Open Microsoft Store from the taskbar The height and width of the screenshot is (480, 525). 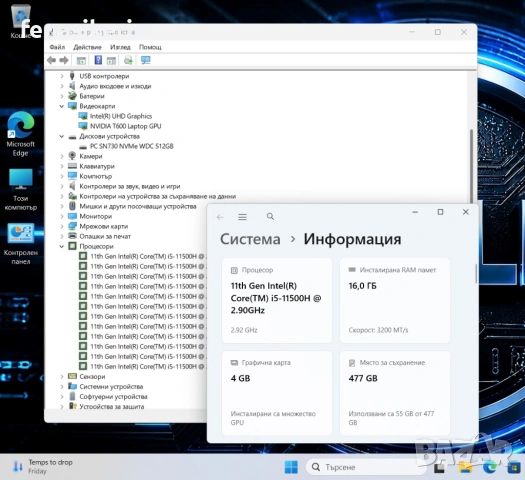point(513,467)
